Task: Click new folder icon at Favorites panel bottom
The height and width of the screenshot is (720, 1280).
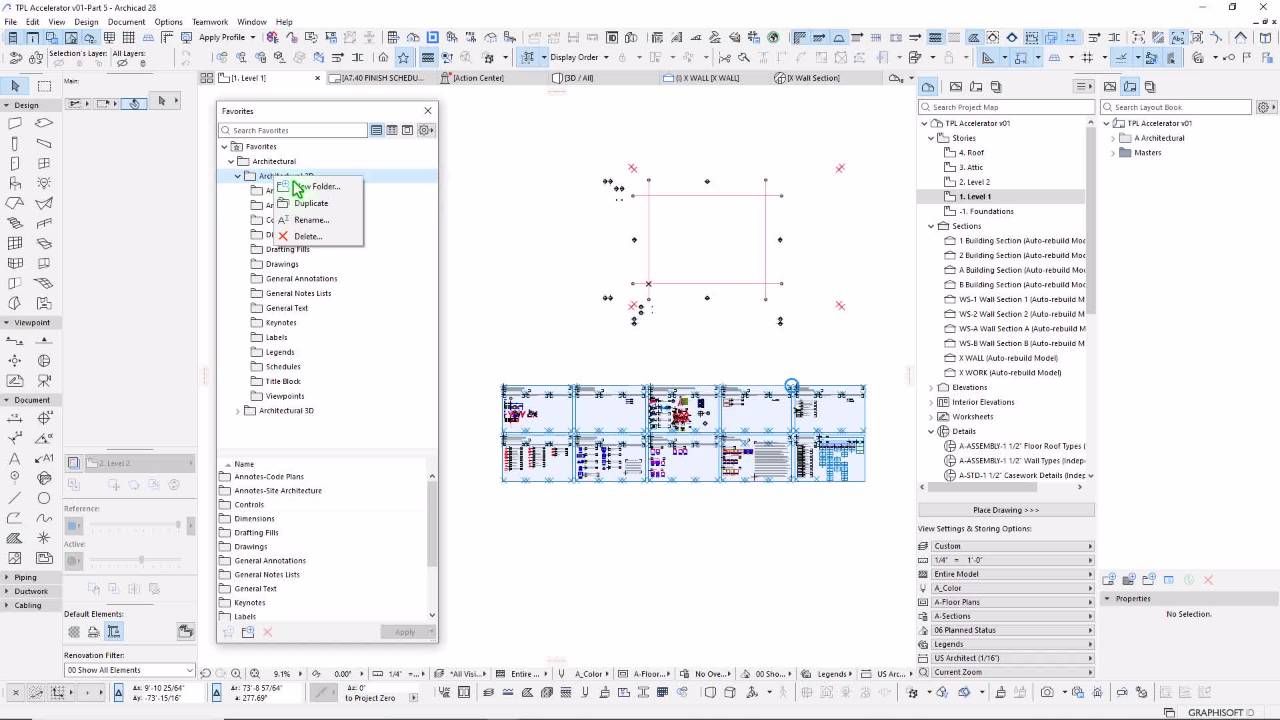Action: [x=248, y=632]
